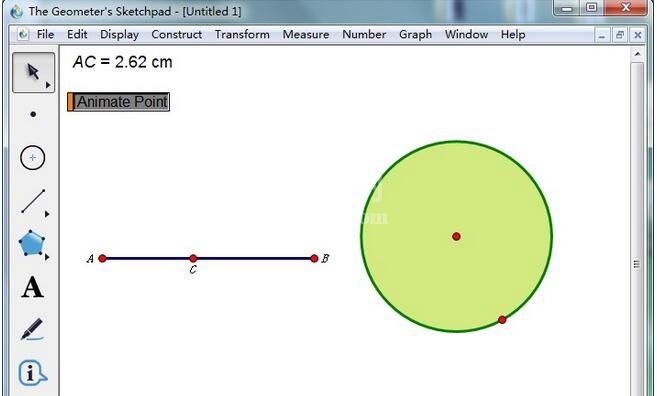
Task: Open the Number menu
Action: (x=364, y=34)
